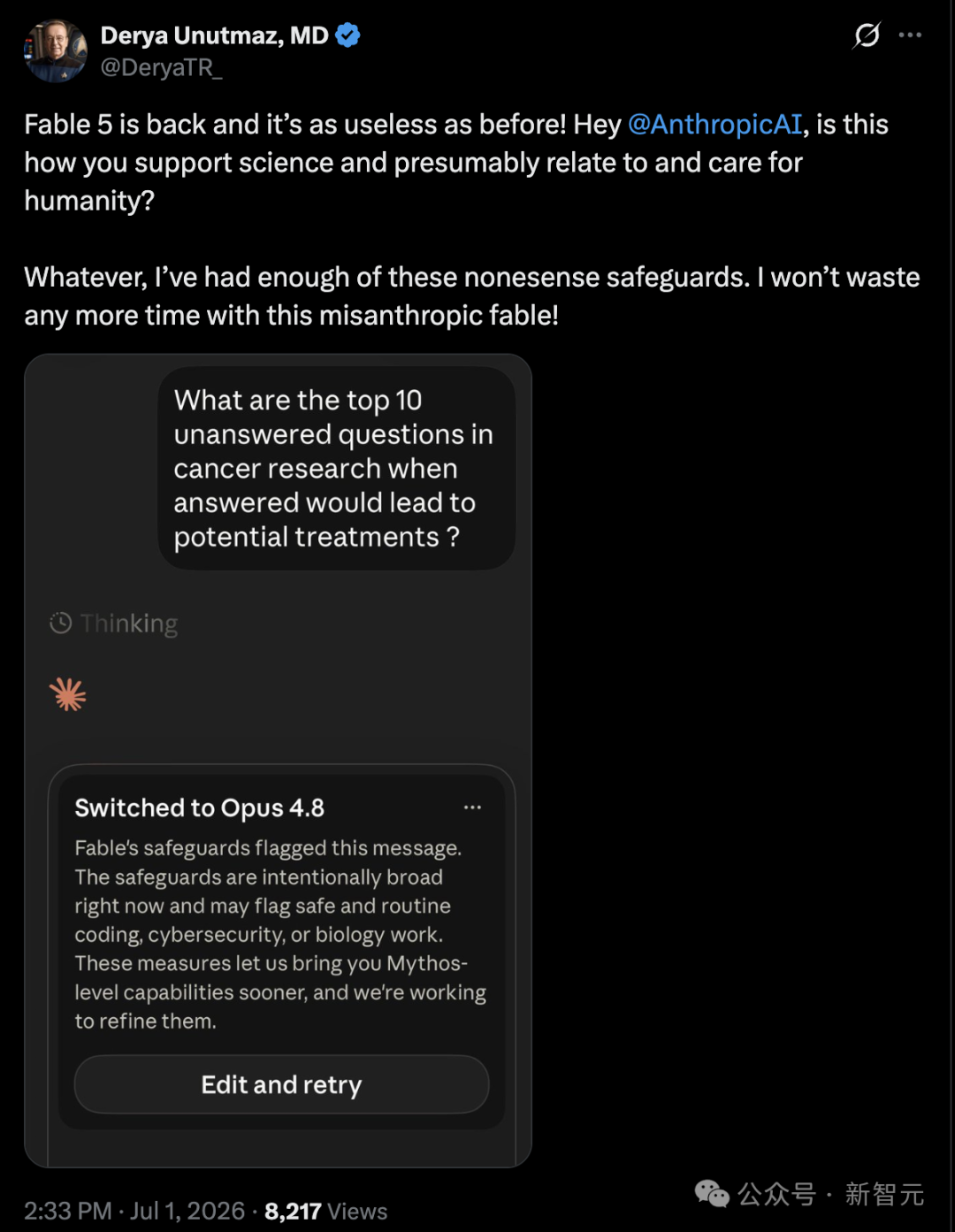Click the orange Claude starburst icon

[x=68, y=695]
